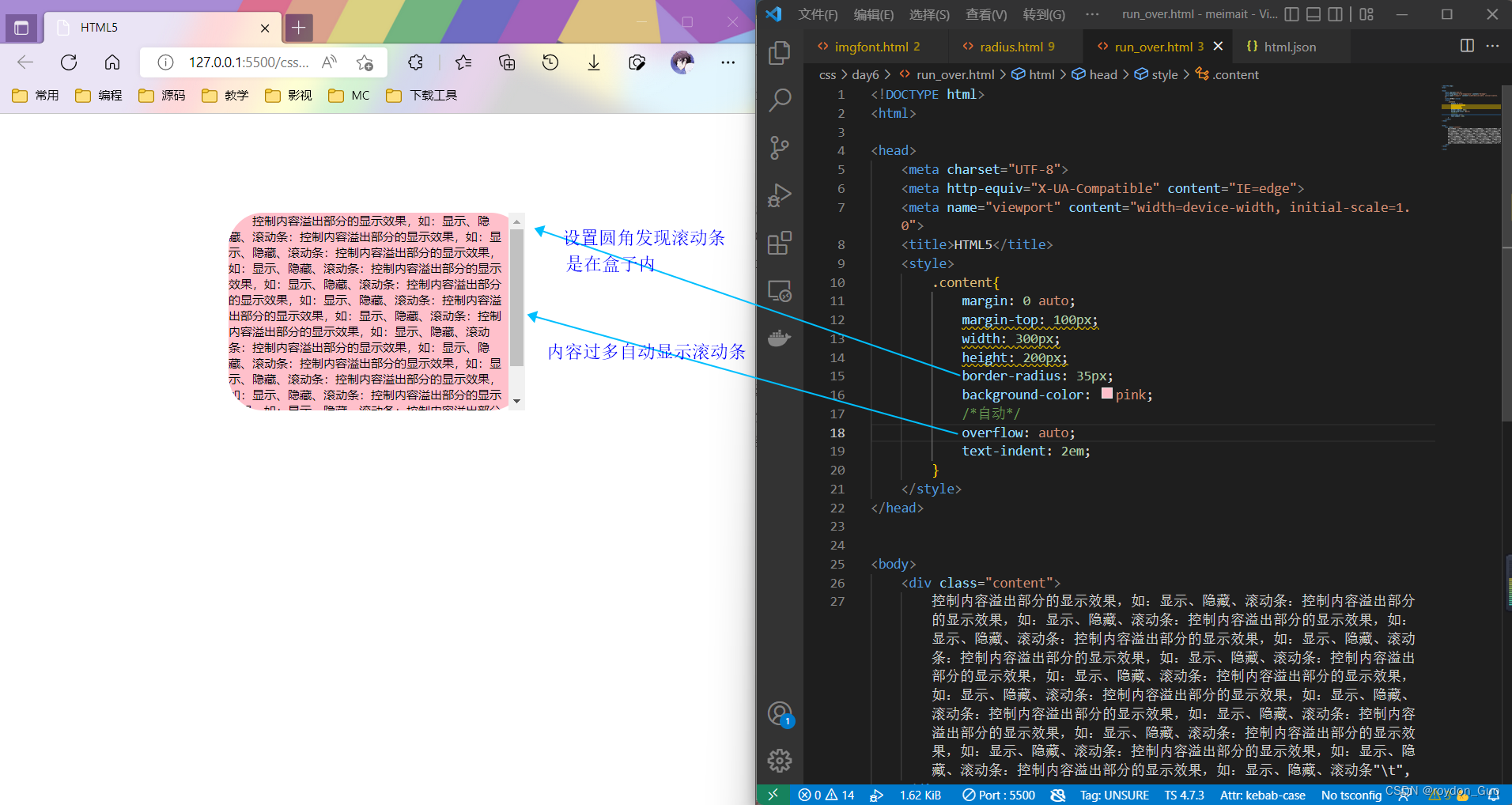Customize layout in VS Code title bar

[1366, 14]
